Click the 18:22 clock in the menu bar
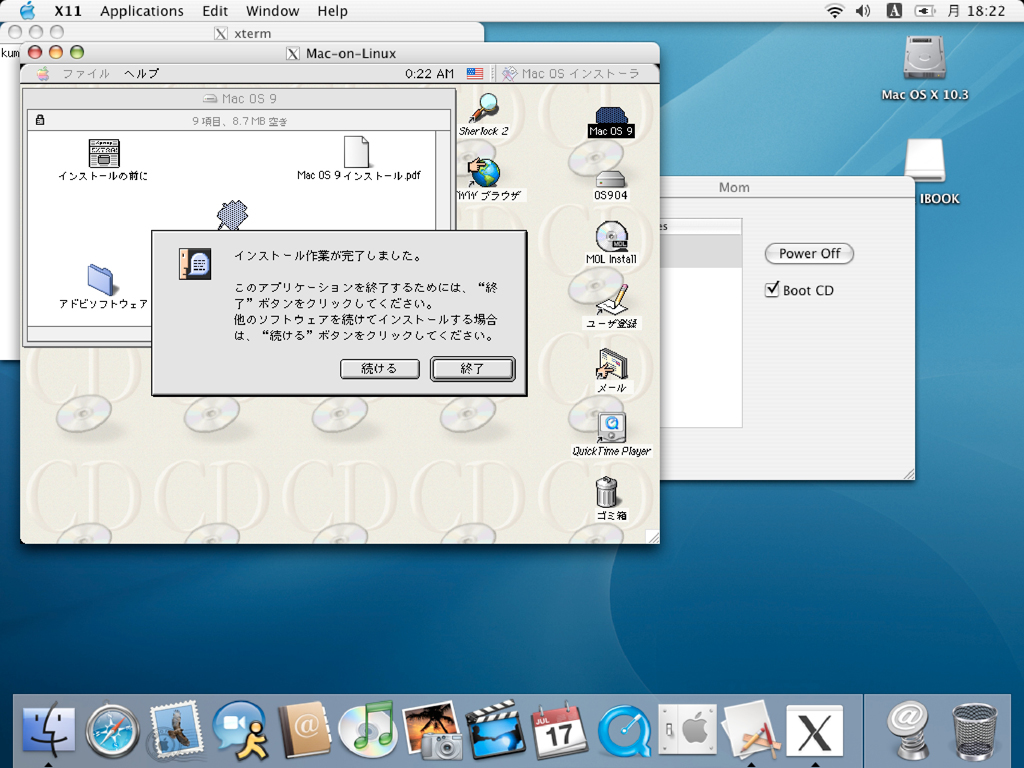 985,11
